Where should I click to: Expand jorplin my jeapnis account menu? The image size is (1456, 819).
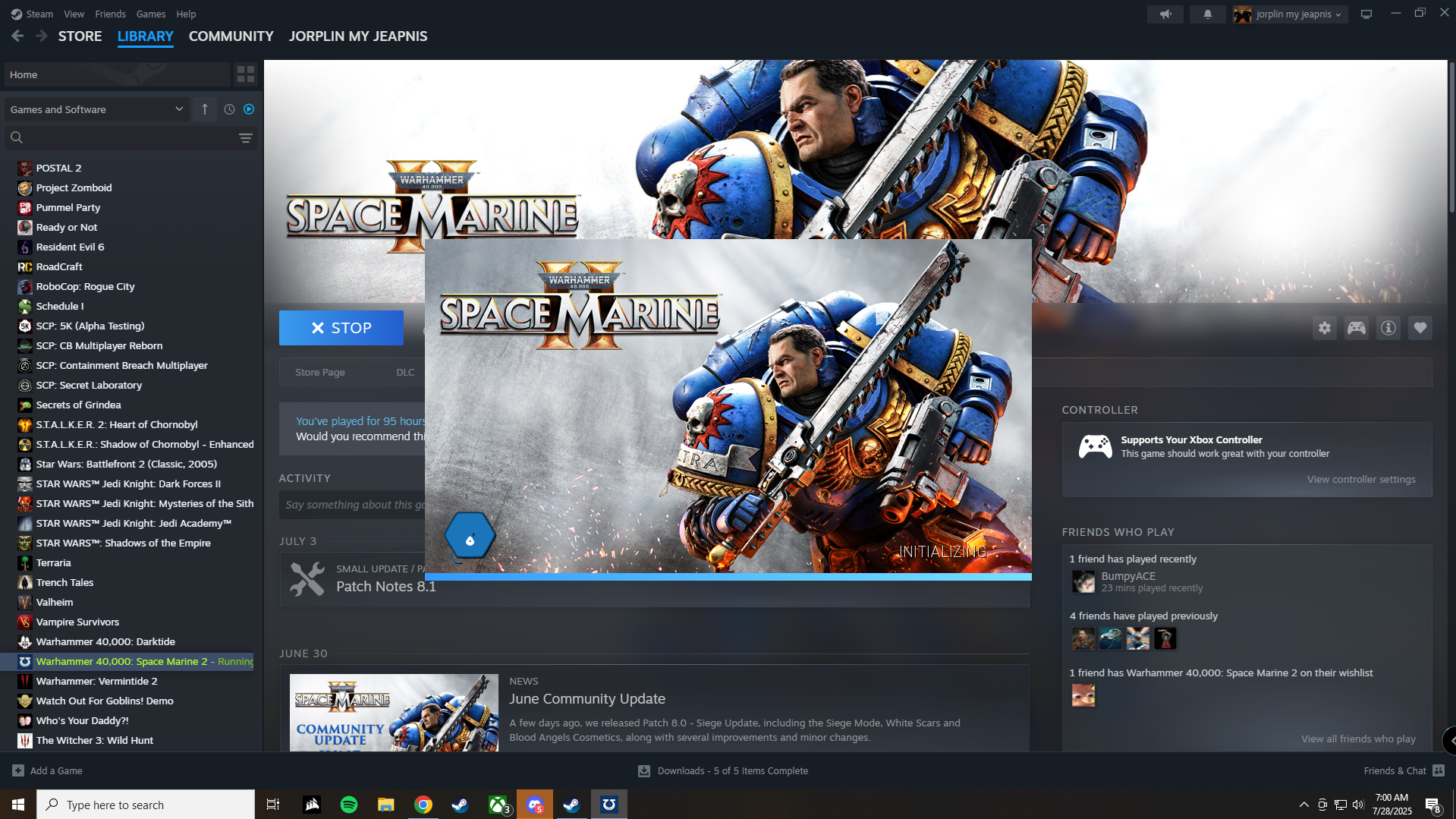coord(1290,14)
